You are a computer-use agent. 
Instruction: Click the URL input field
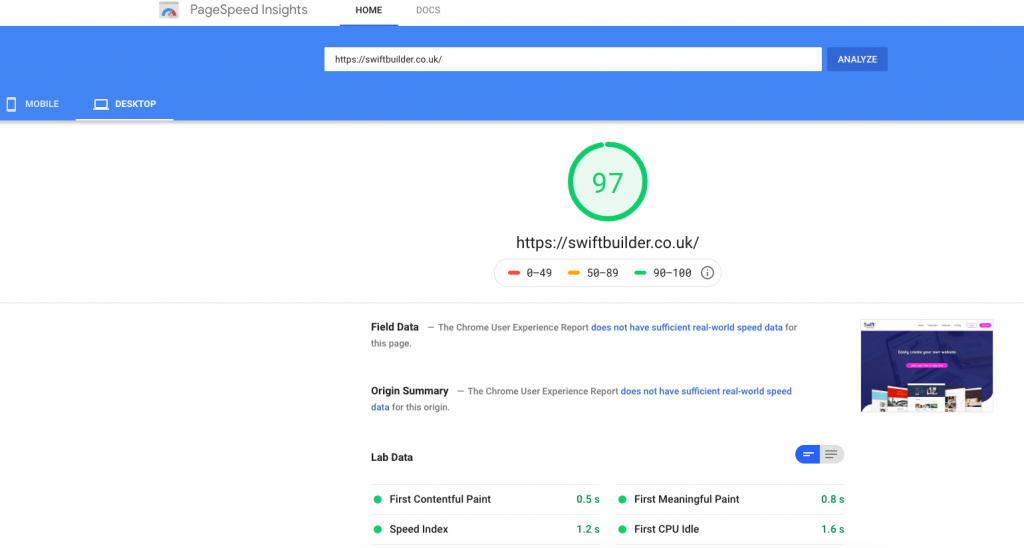pyautogui.click(x=572, y=59)
